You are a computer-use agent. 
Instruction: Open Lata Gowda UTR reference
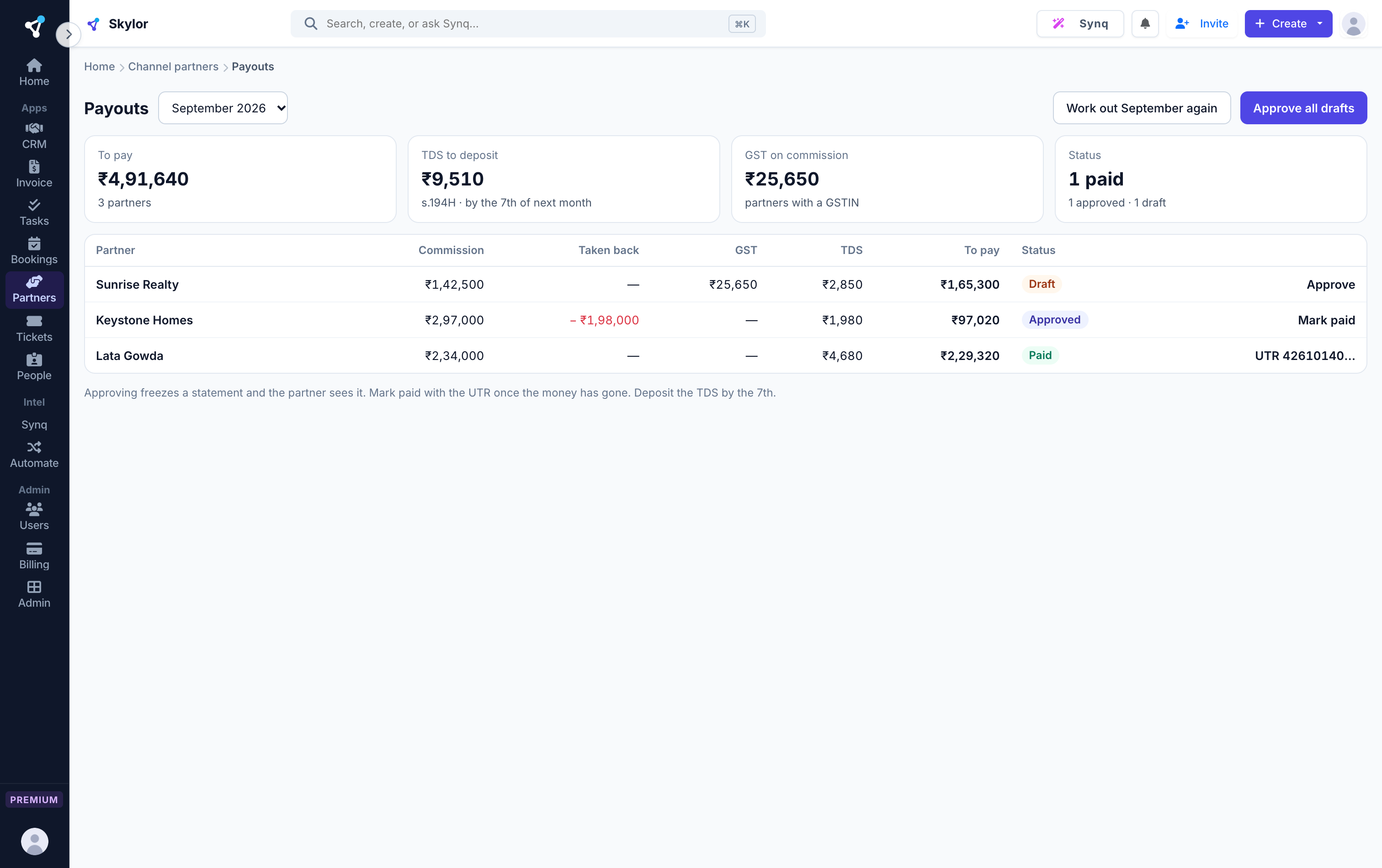tap(1304, 356)
